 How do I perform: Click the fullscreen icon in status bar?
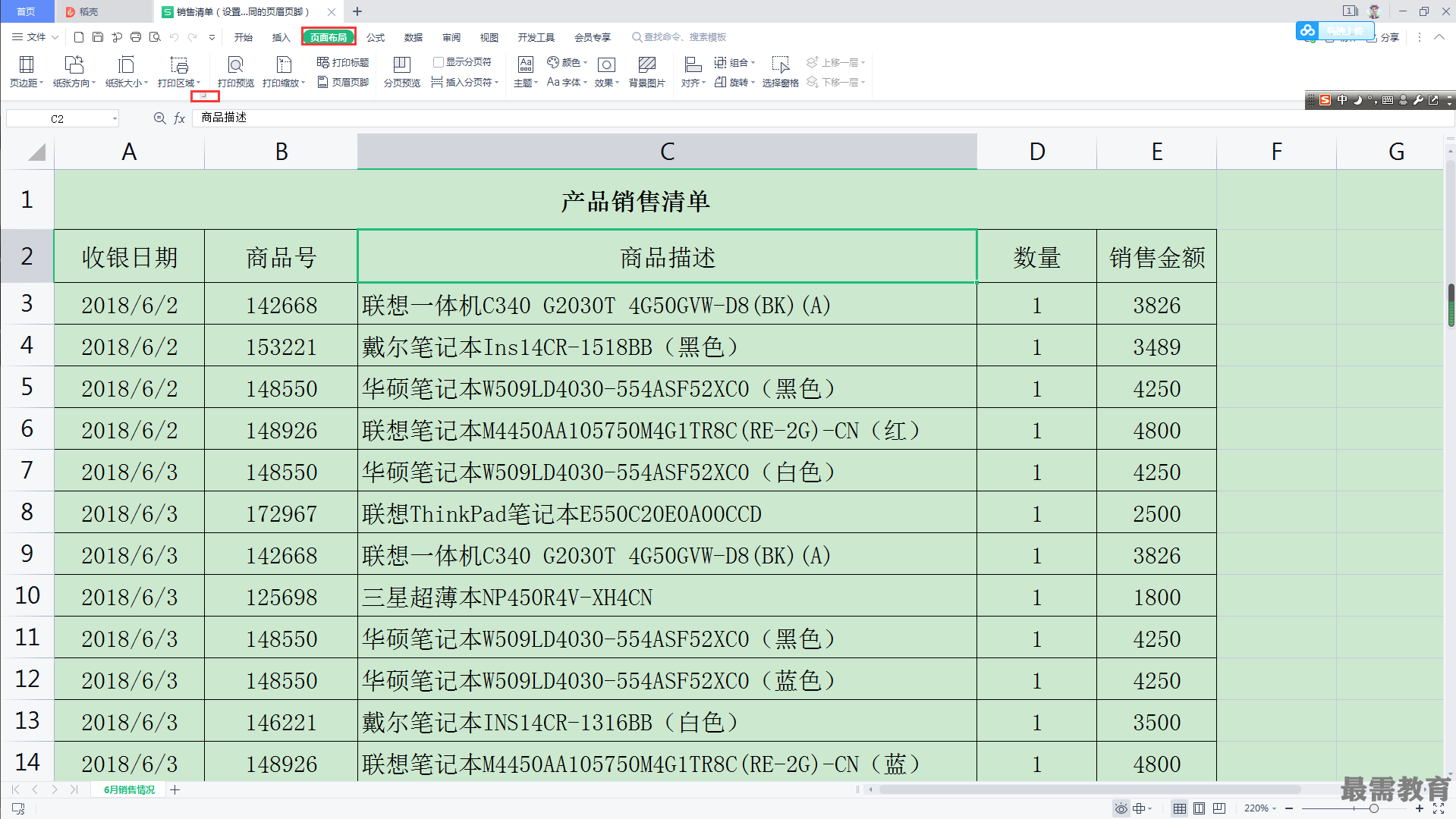tap(1439, 808)
